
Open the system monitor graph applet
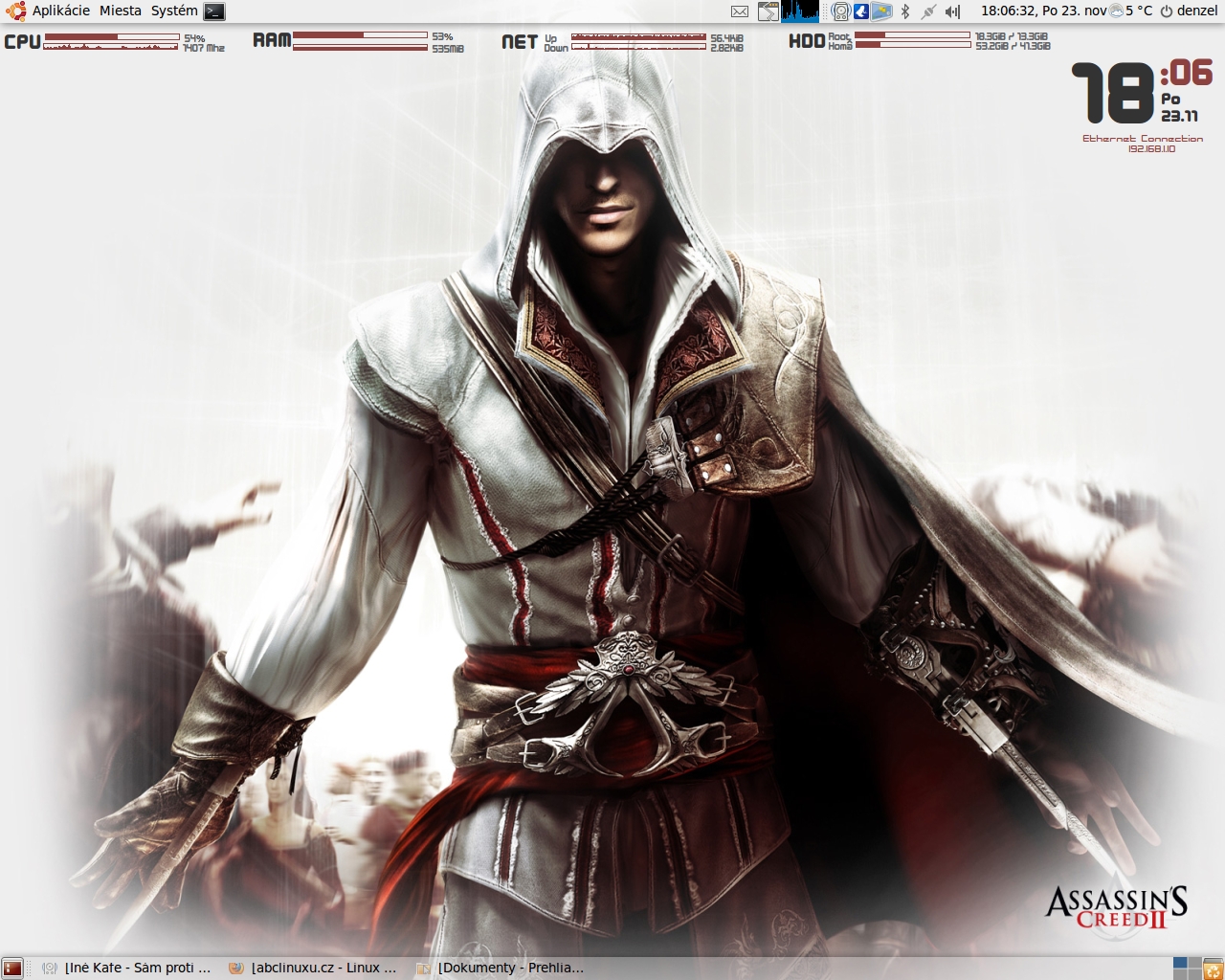801,11
